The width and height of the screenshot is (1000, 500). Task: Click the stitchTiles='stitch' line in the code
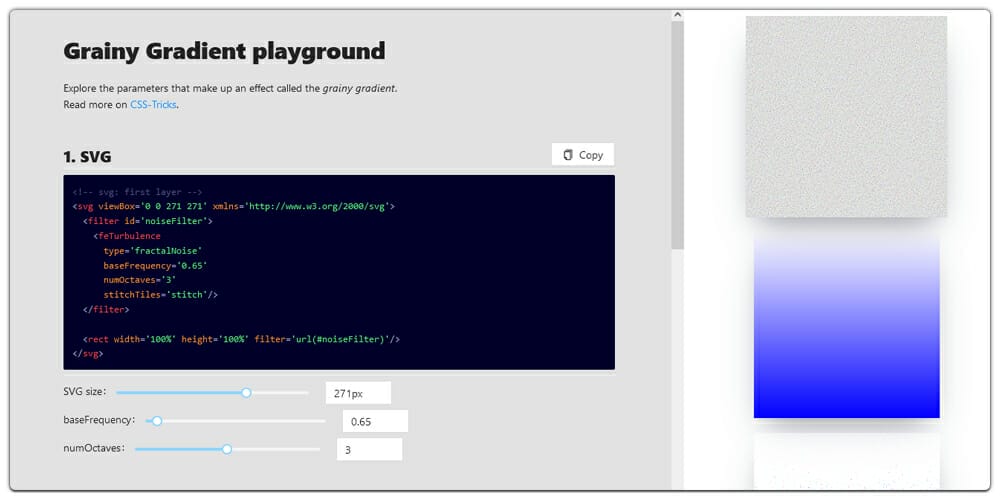coord(160,295)
